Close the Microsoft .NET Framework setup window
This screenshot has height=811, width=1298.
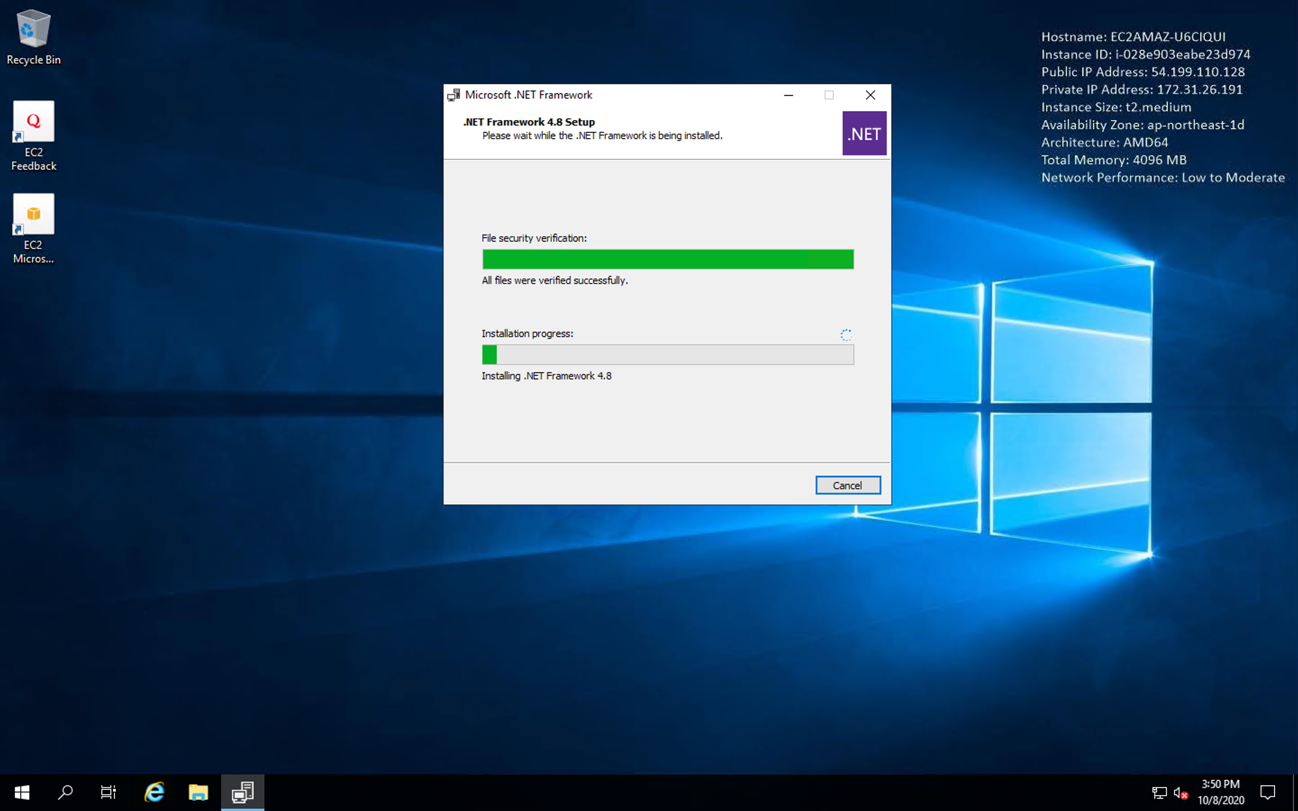870,95
